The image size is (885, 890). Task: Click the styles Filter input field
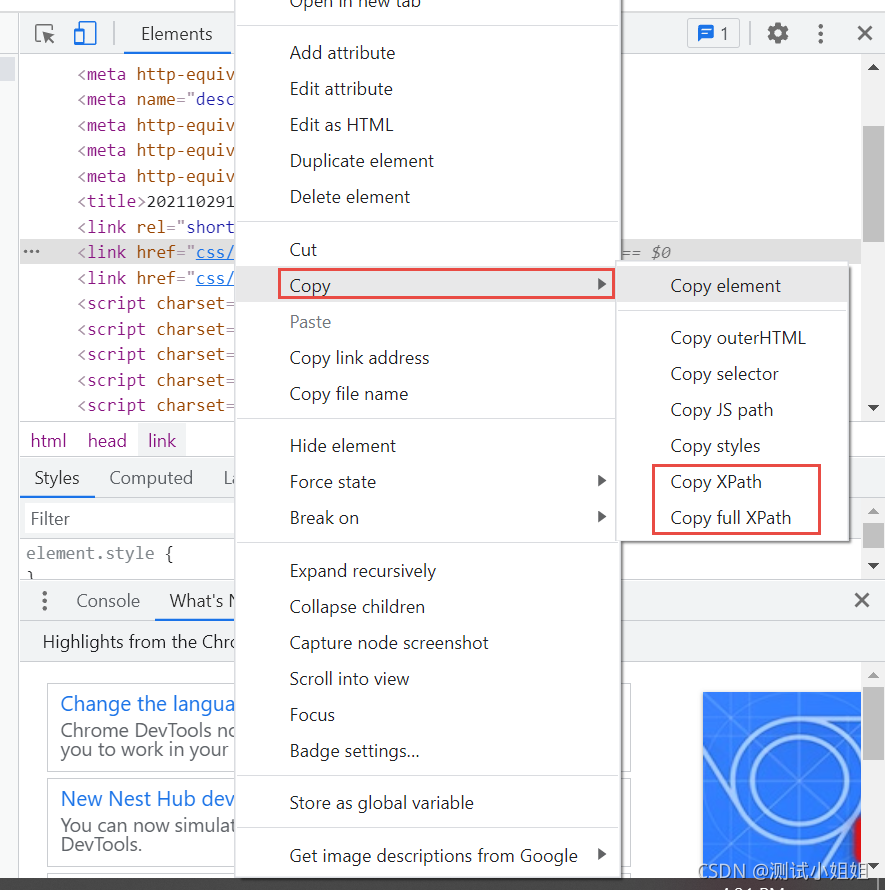tap(129, 519)
